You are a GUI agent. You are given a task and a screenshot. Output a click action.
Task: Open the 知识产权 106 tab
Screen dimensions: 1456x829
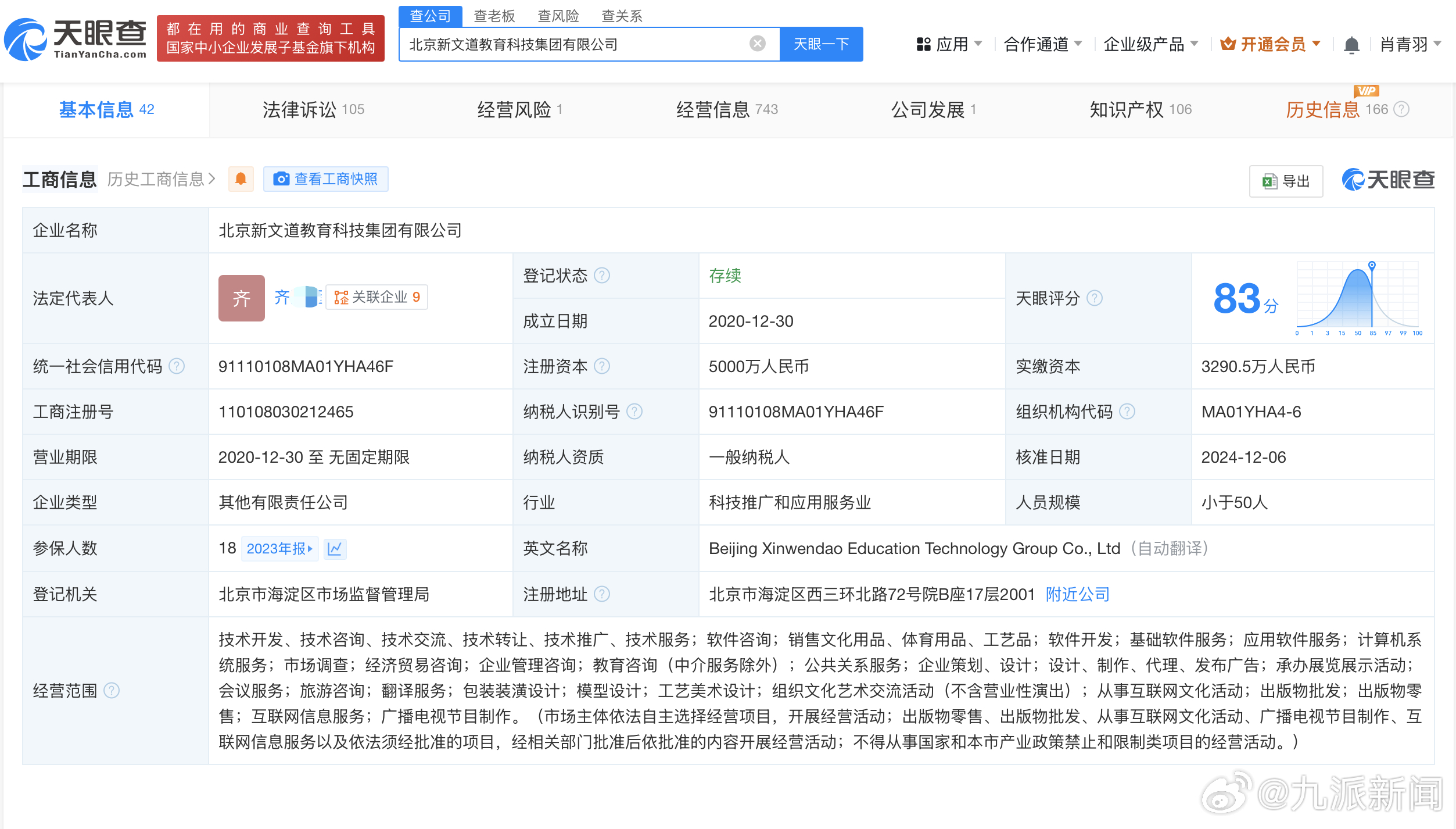tap(1141, 110)
